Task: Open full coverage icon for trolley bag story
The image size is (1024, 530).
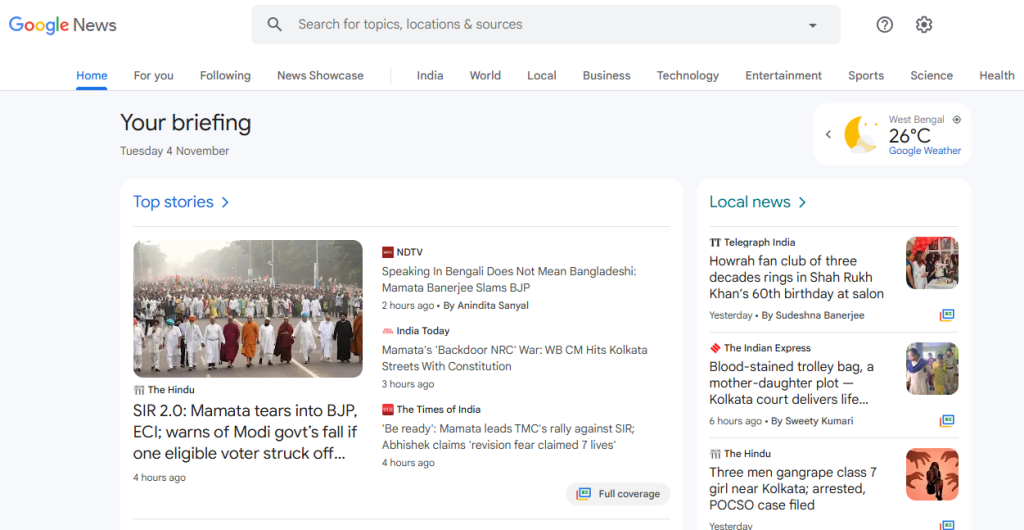Action: point(947,421)
